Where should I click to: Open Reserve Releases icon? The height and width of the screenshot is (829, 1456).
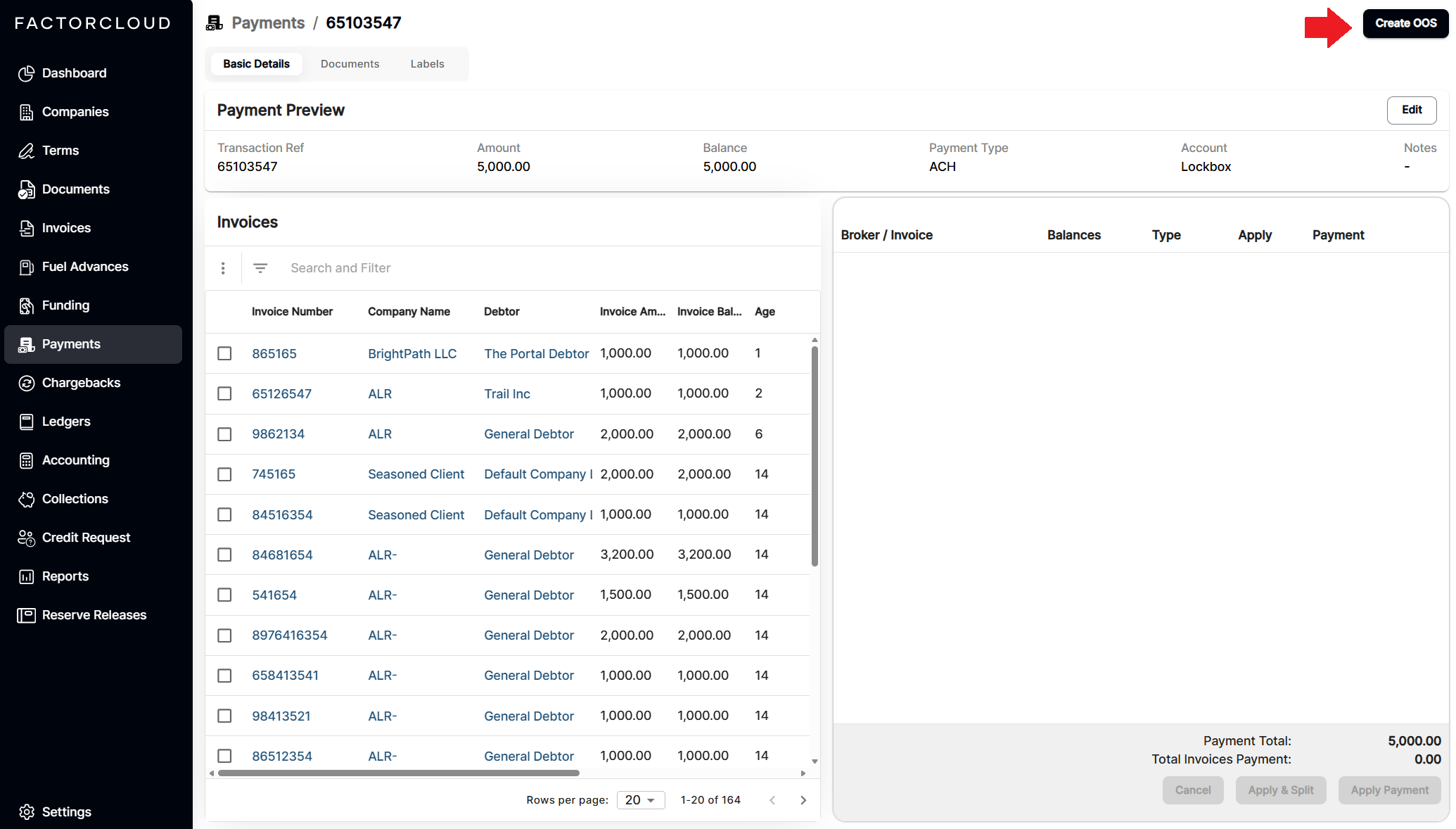pyautogui.click(x=26, y=615)
